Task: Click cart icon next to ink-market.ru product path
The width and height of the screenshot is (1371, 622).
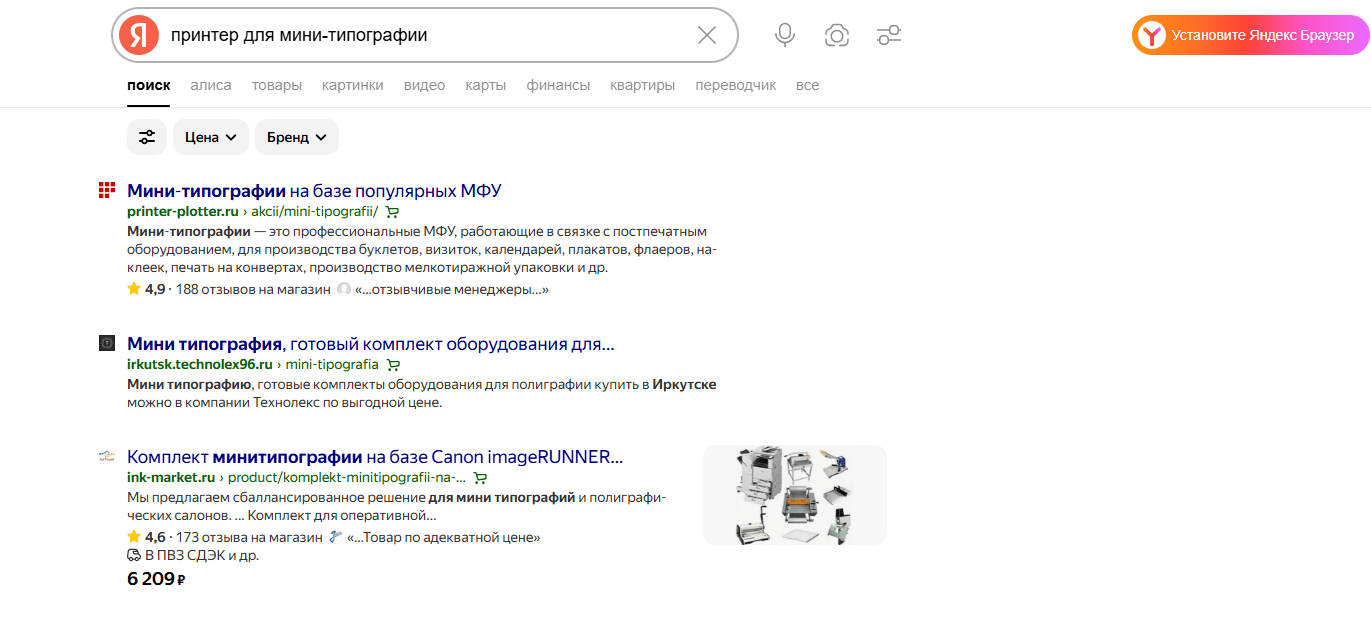Action: [x=480, y=478]
